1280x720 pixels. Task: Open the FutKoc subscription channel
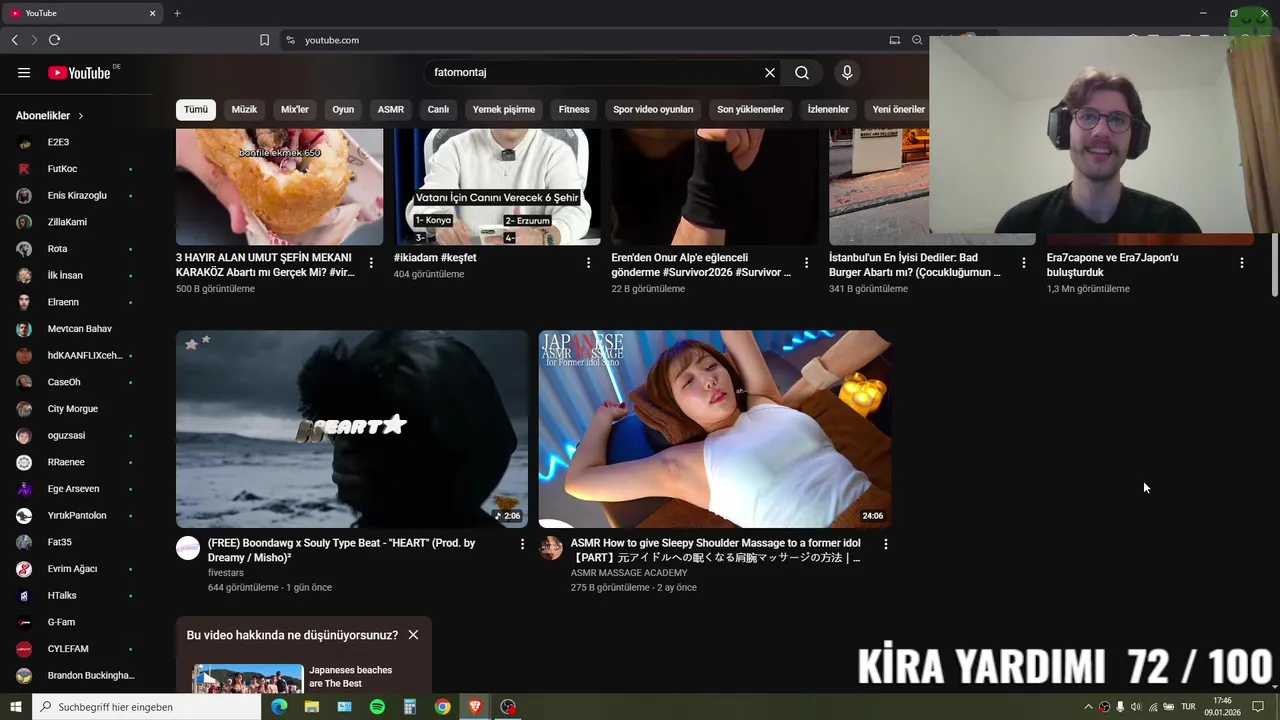[76, 169]
